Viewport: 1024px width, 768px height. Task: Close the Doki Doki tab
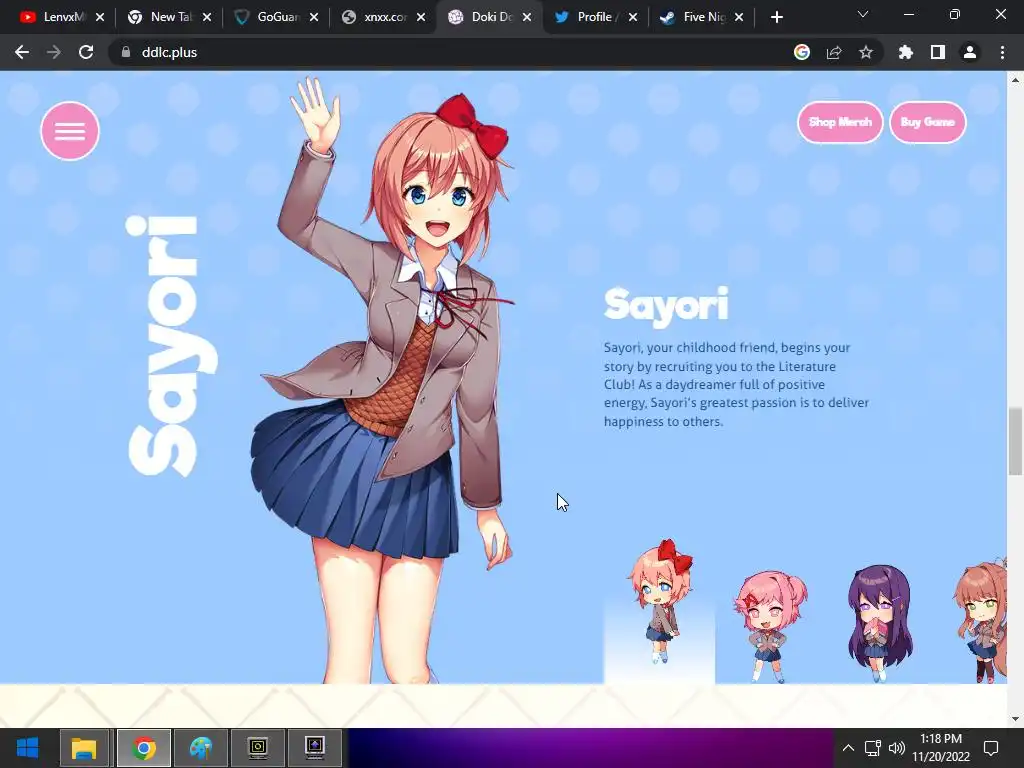(x=527, y=17)
